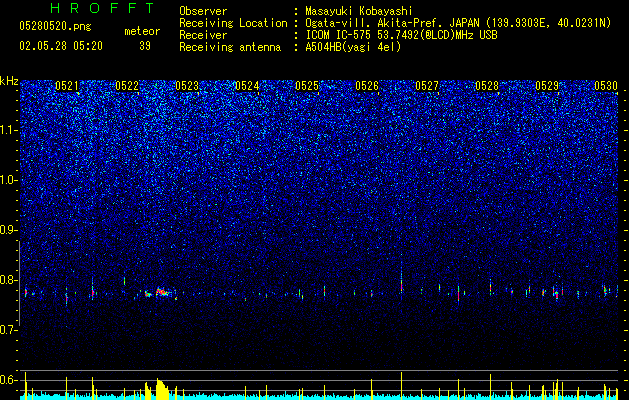Click the Receiver field label
This screenshot has width=629, height=400.
pyautogui.click(x=203, y=35)
